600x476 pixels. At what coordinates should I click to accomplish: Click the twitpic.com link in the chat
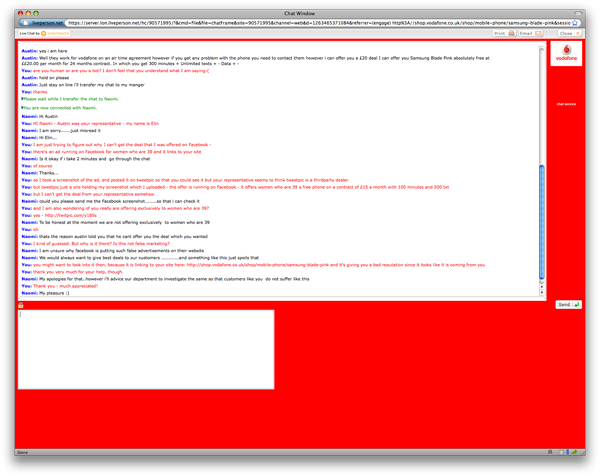click(x=70, y=215)
